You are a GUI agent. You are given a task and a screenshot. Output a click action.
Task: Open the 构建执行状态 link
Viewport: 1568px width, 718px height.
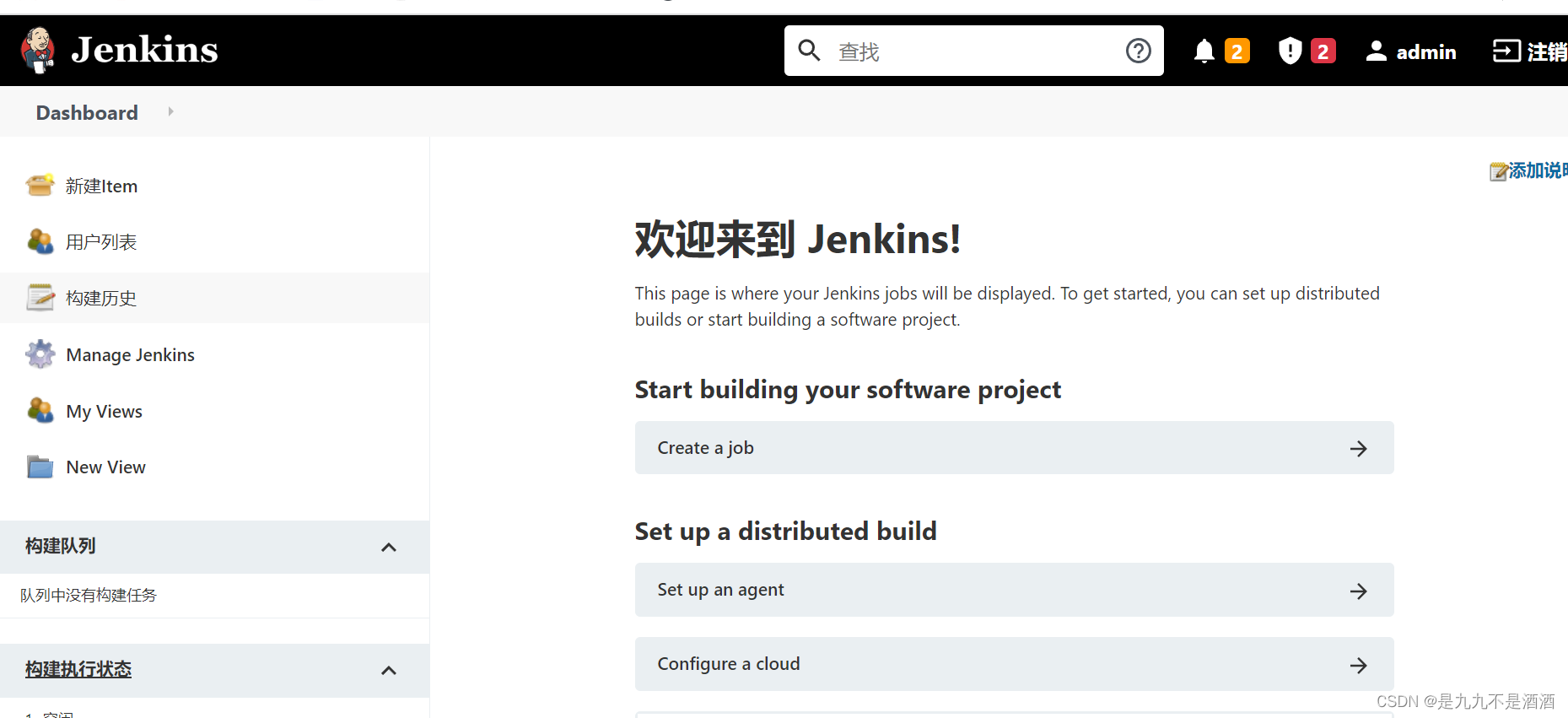pos(78,669)
